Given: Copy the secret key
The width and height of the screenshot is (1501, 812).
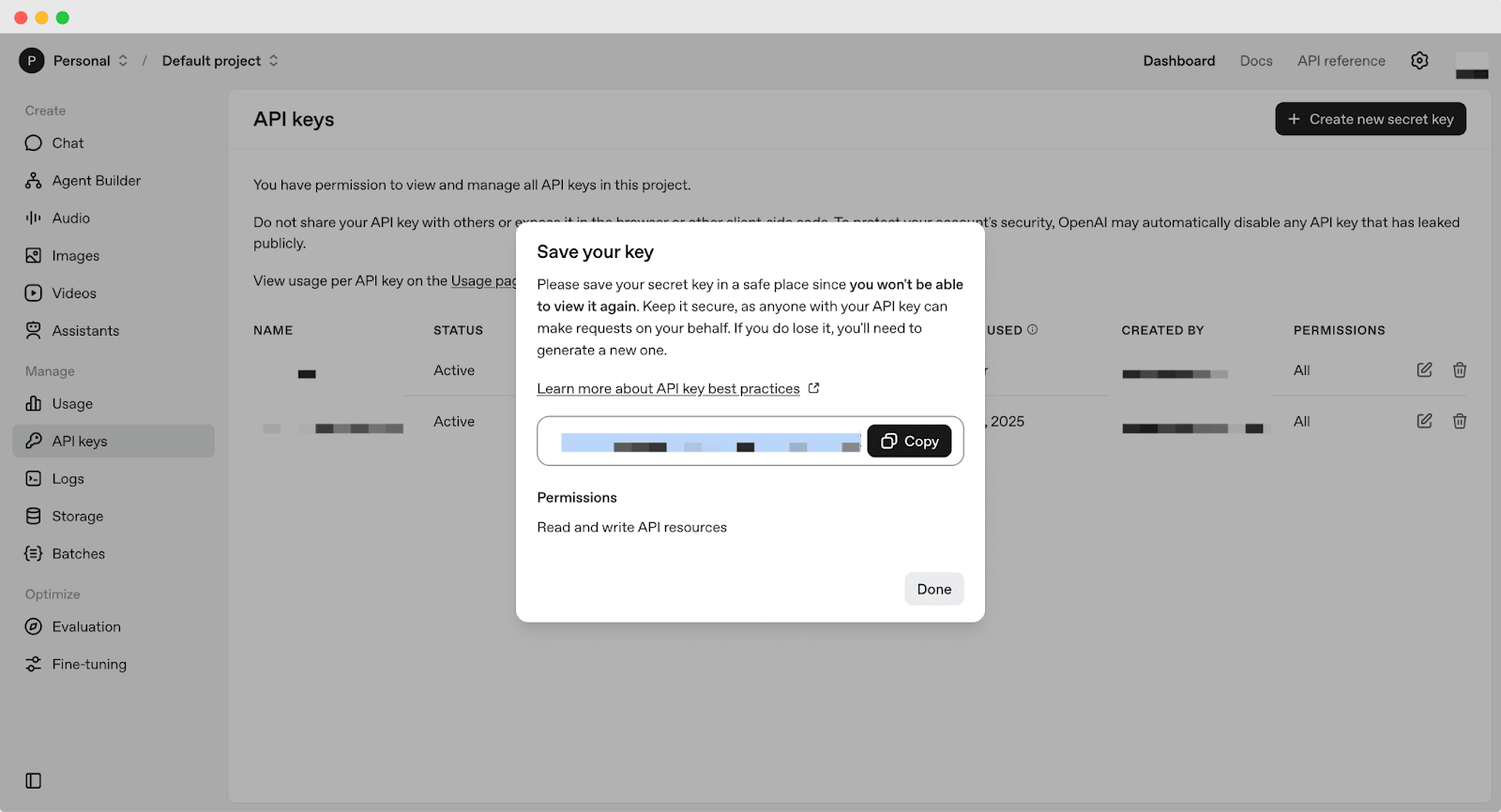Looking at the screenshot, I should (909, 441).
